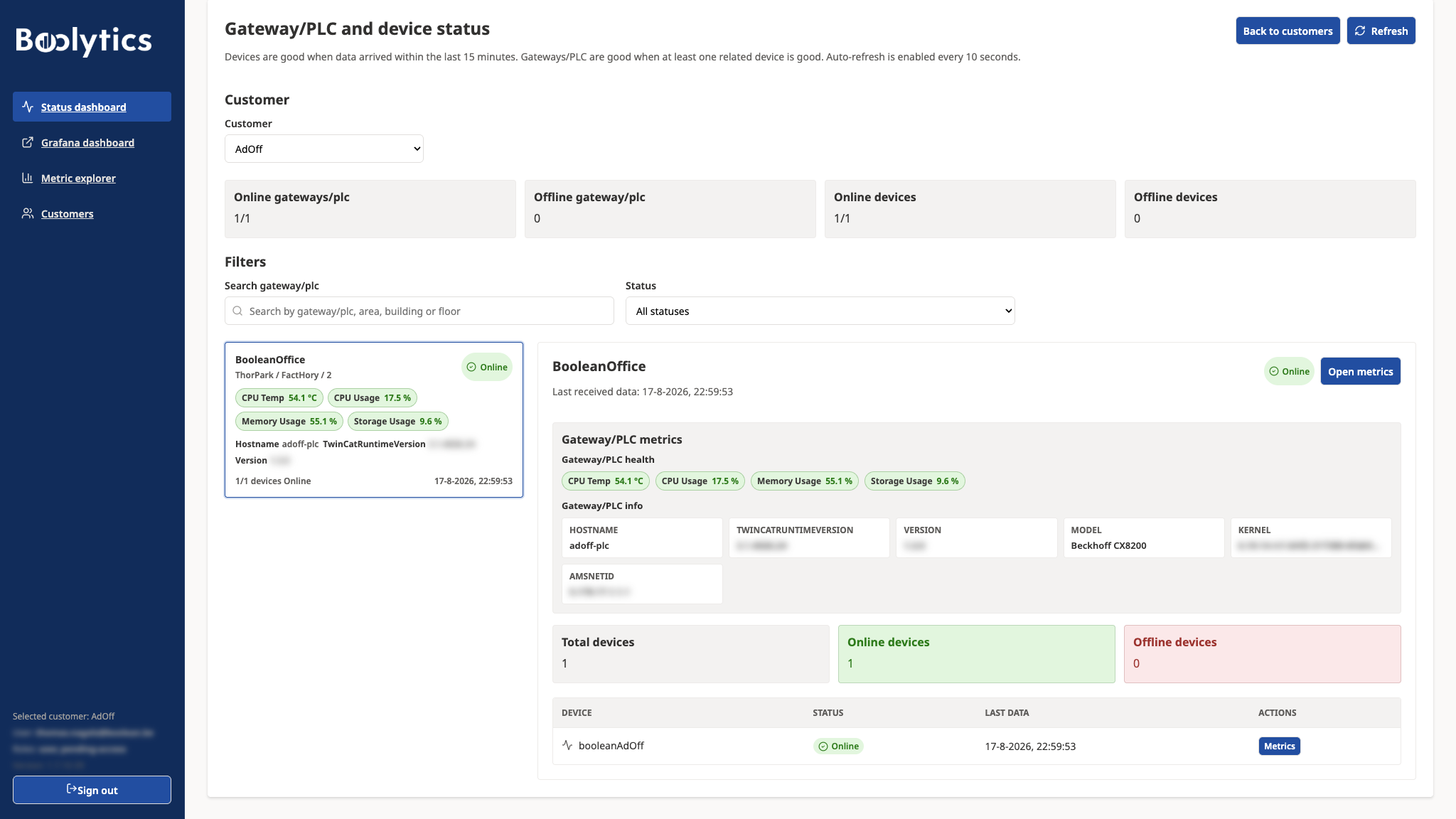Go back to customers list

point(1288,31)
